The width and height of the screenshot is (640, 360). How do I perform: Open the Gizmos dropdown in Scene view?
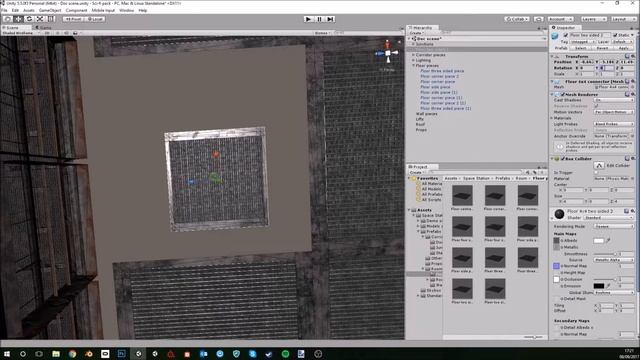pyautogui.click(x=322, y=33)
